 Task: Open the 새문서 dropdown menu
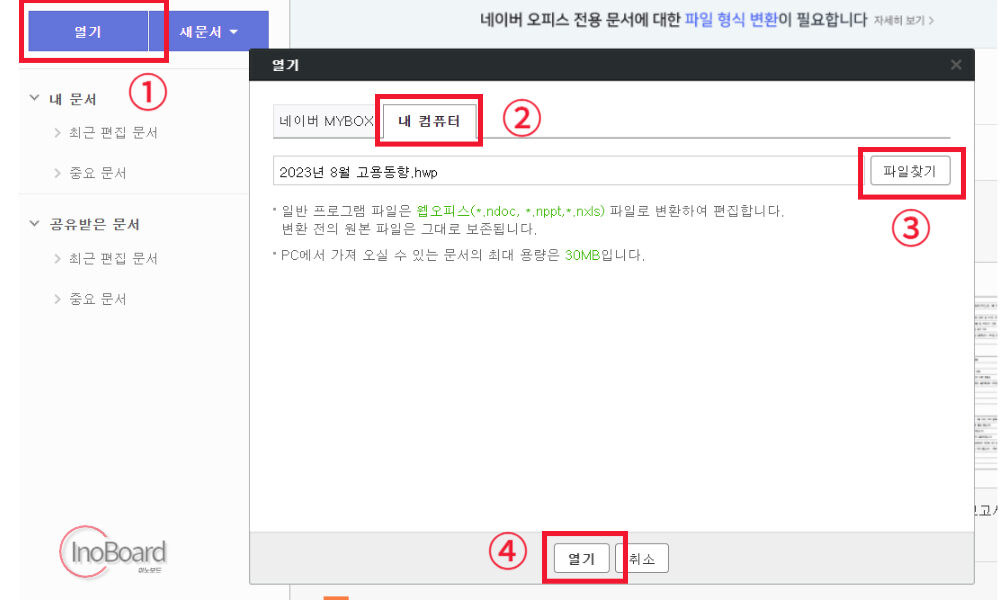coord(209,32)
